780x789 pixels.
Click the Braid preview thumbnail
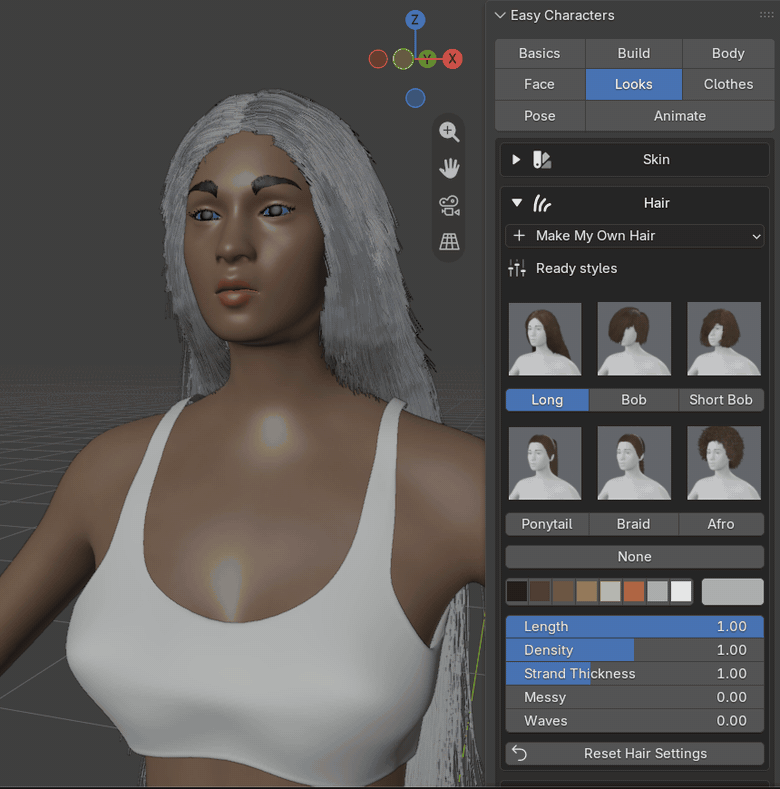[x=634, y=463]
